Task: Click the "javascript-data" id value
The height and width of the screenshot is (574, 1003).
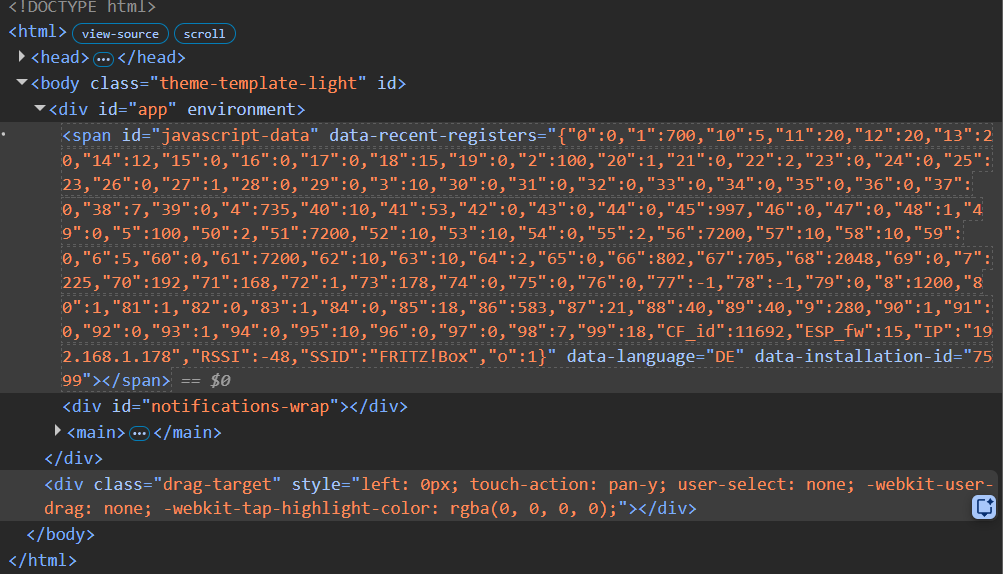Action: (234, 136)
